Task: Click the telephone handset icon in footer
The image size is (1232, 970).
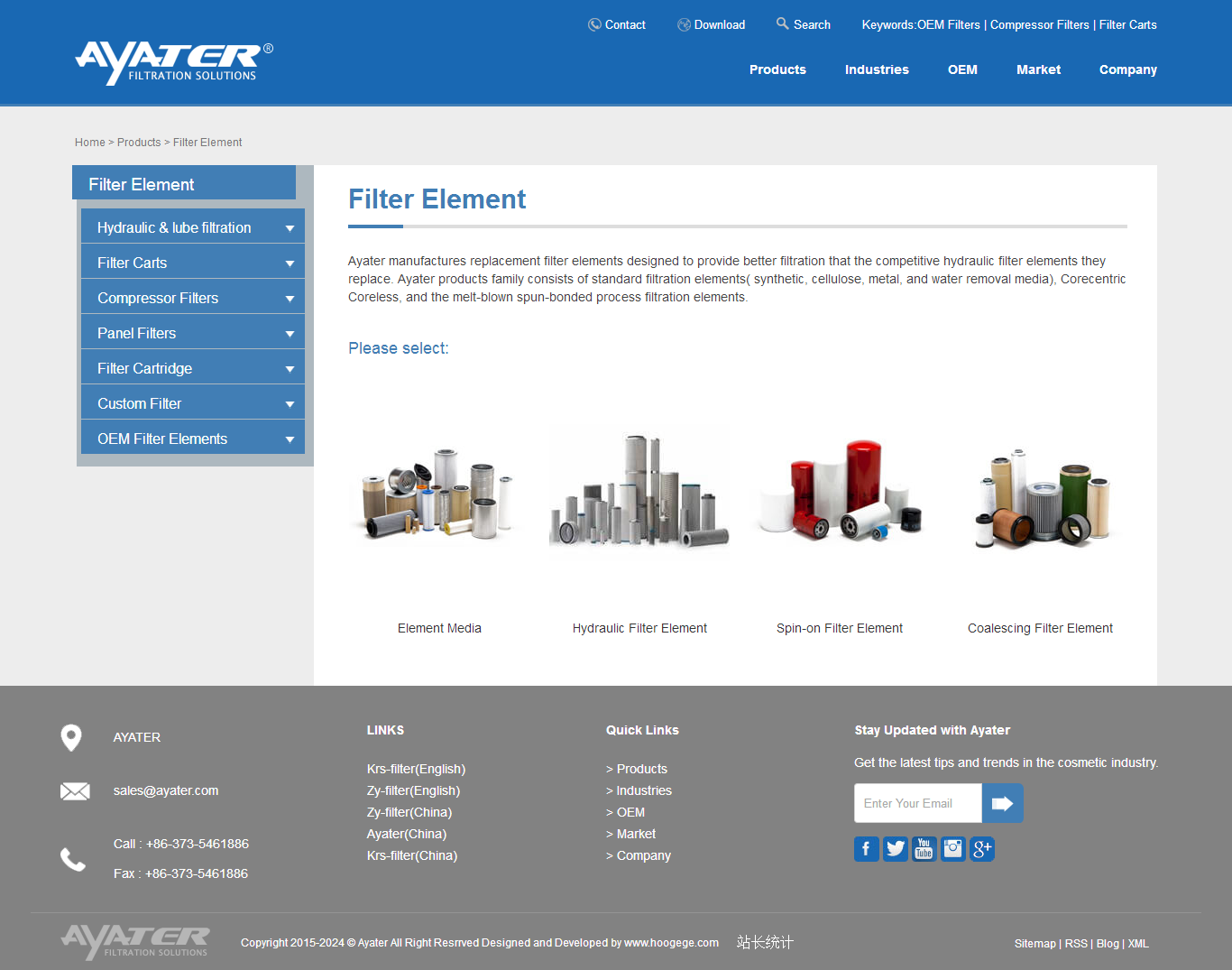Action: (x=73, y=859)
